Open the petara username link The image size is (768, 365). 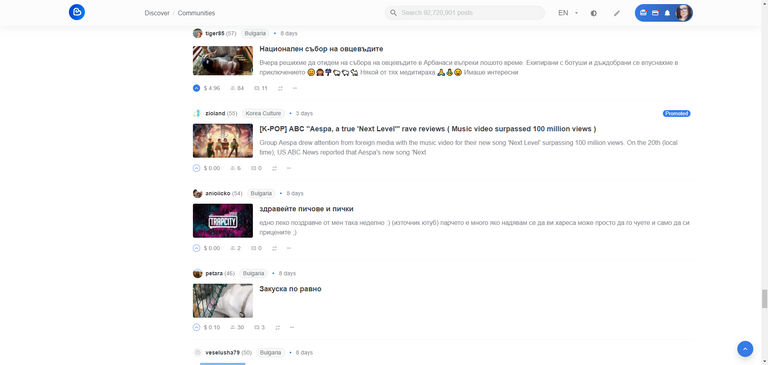tap(214, 273)
